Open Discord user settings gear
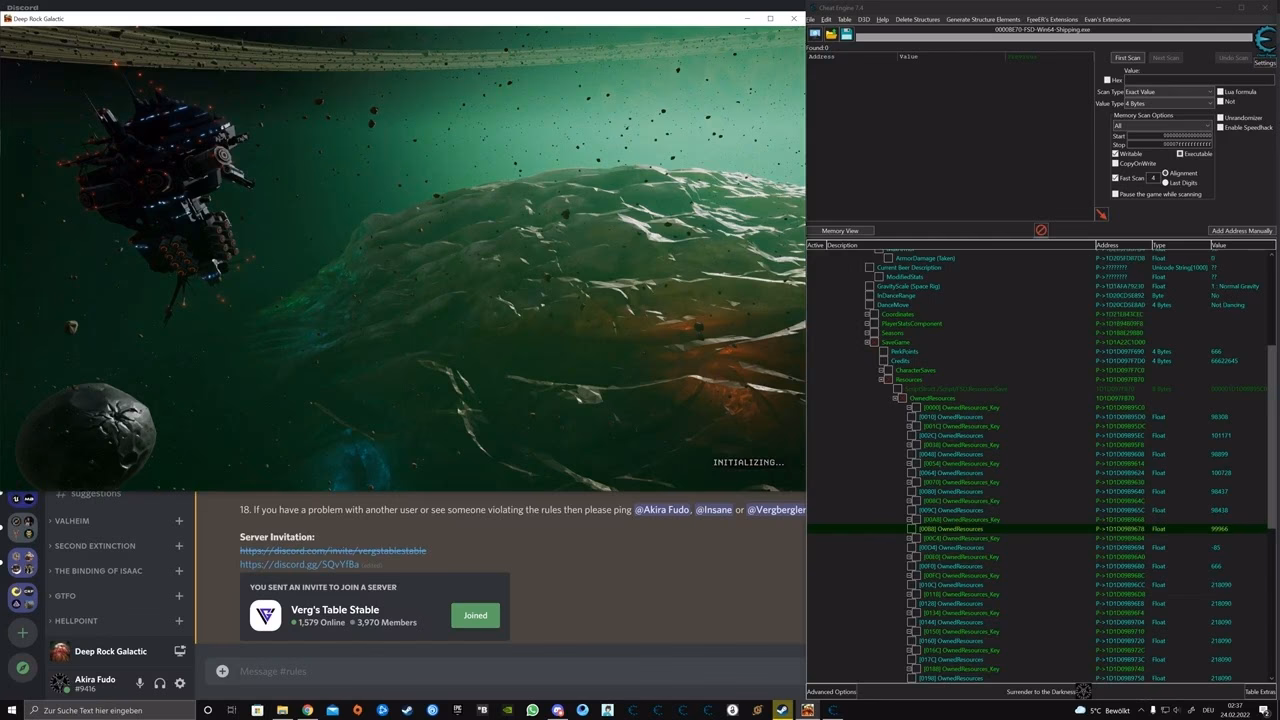The image size is (1280, 720). click(180, 684)
